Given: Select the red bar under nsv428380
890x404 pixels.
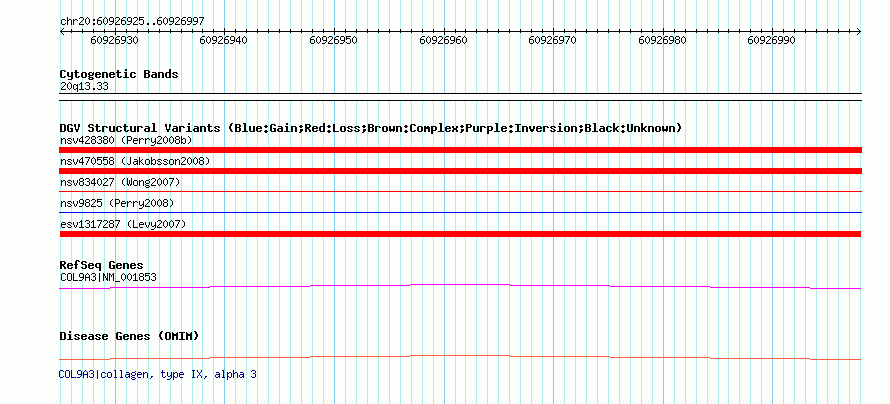Looking at the screenshot, I should (460, 150).
